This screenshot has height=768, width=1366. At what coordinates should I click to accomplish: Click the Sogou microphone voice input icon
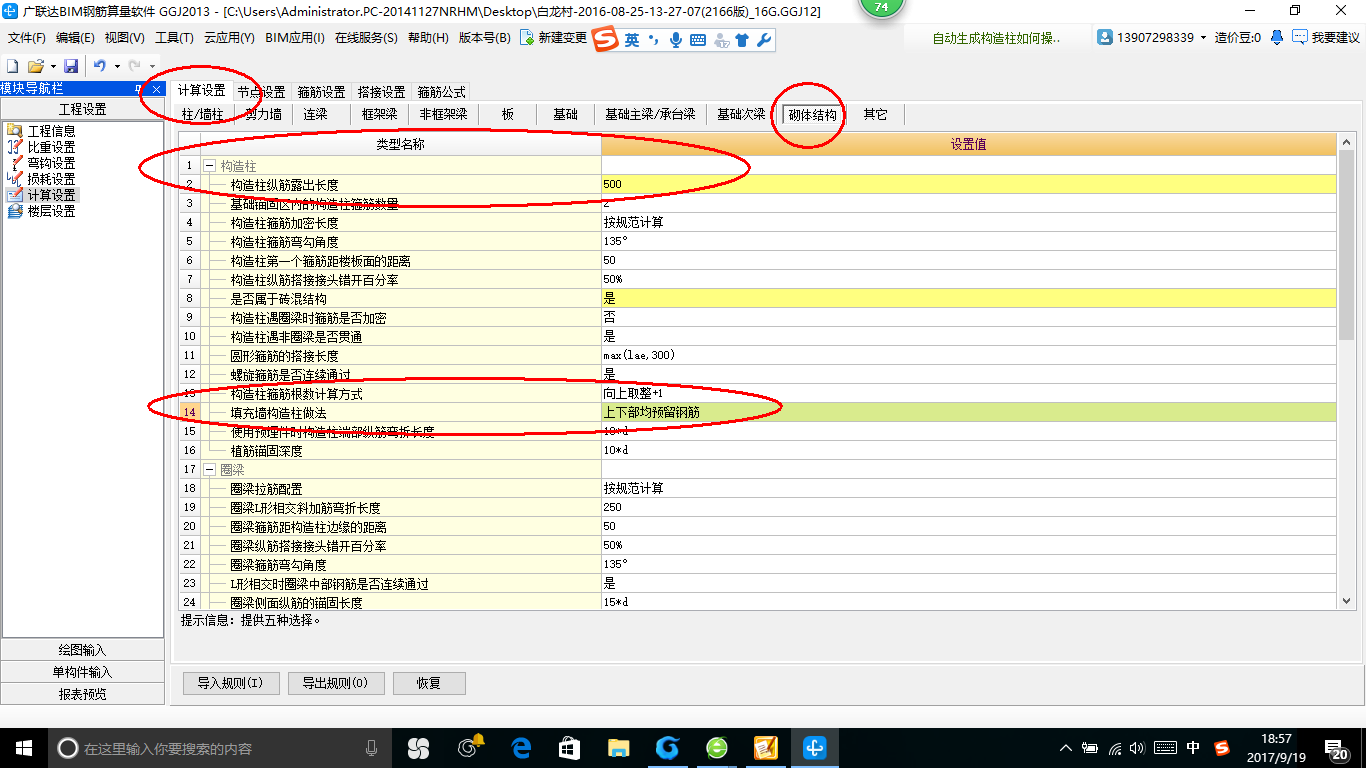click(x=676, y=40)
